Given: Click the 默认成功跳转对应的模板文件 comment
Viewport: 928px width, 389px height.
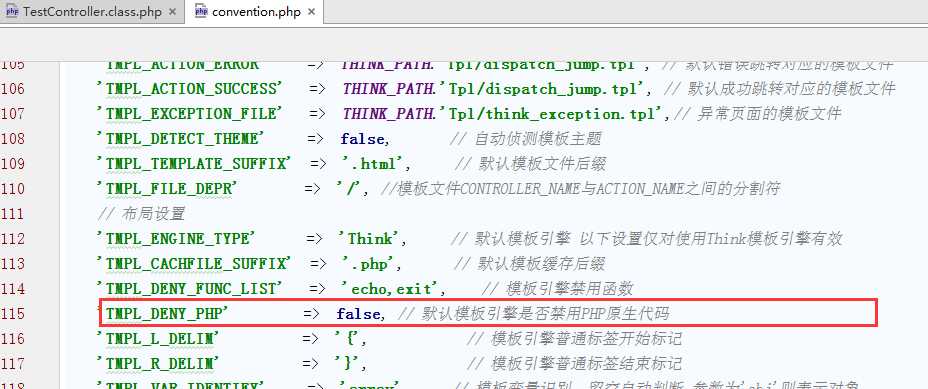Looking at the screenshot, I should point(779,89).
